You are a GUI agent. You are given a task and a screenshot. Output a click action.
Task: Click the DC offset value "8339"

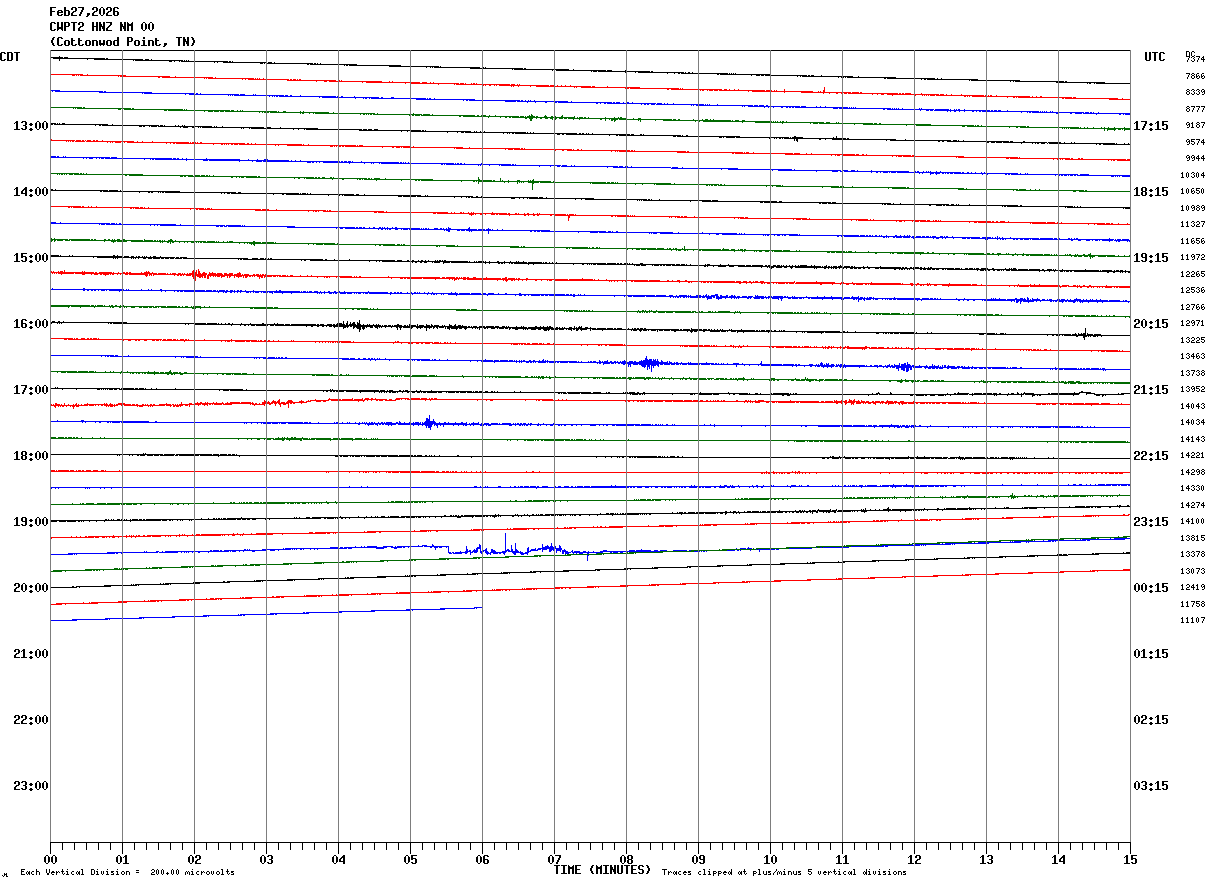1195,92
